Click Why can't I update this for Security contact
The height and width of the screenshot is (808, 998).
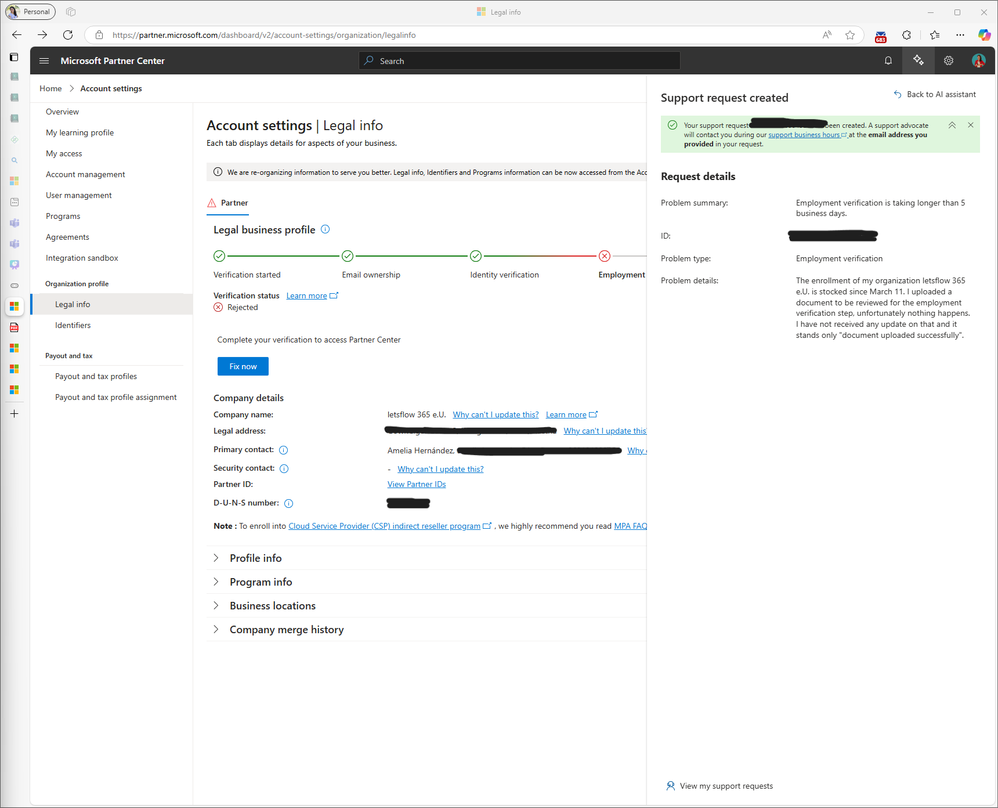click(440, 469)
